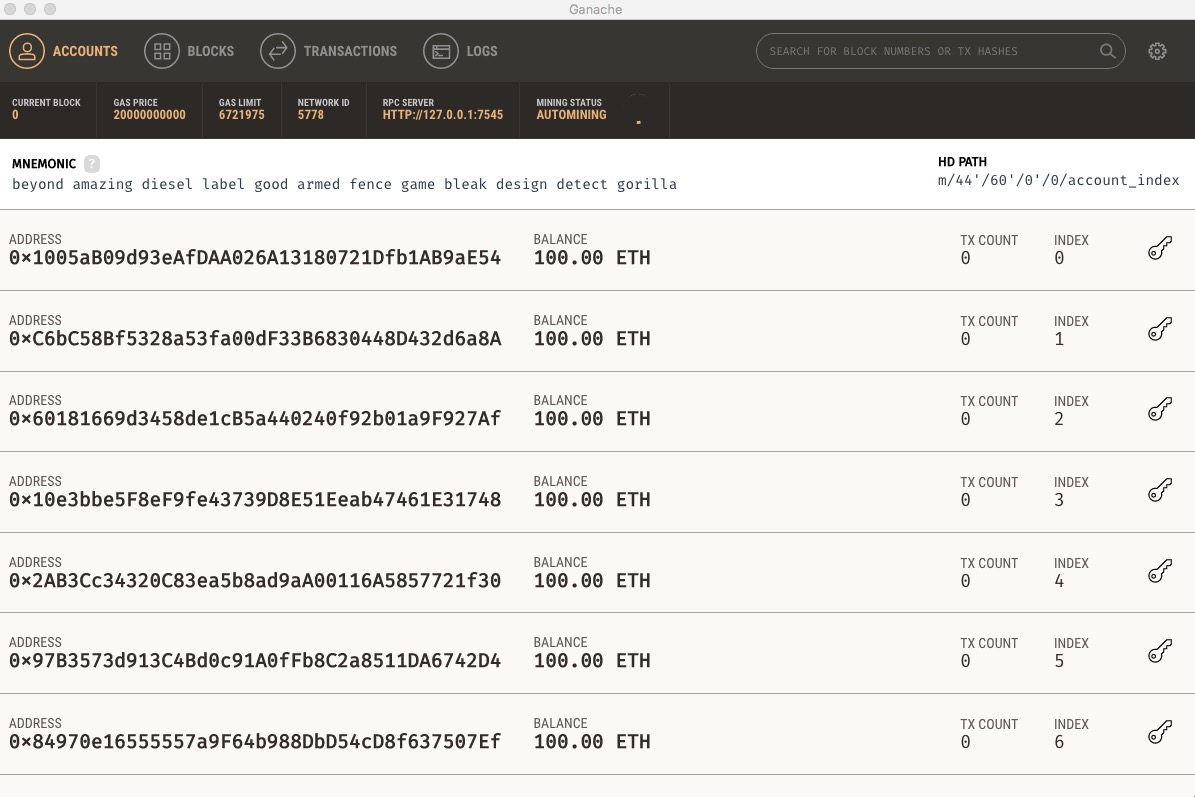Click the balance of account index 0
Viewport: 1195px width, 797px height.
tap(592, 258)
